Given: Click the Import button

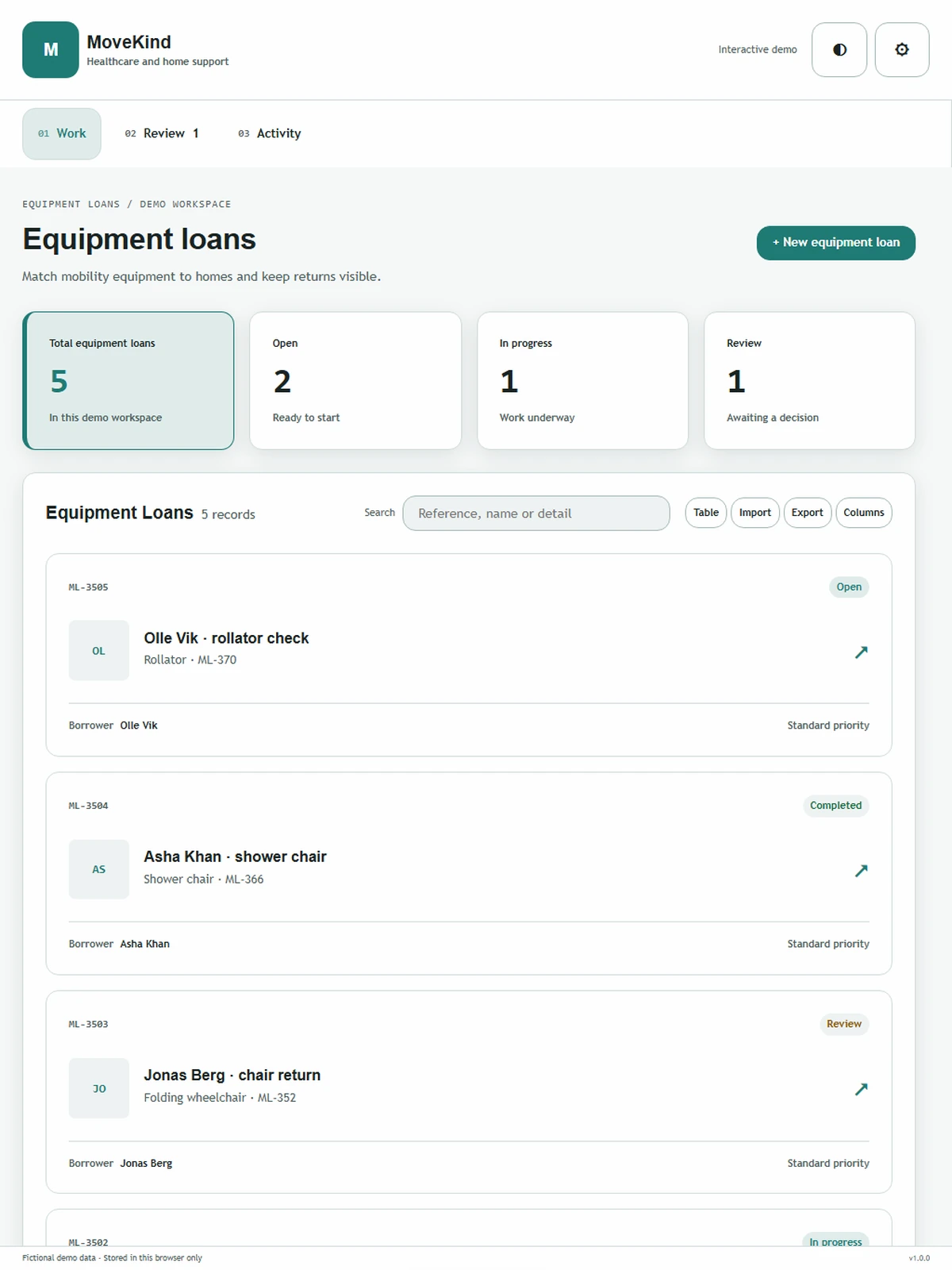Looking at the screenshot, I should pos(755,513).
